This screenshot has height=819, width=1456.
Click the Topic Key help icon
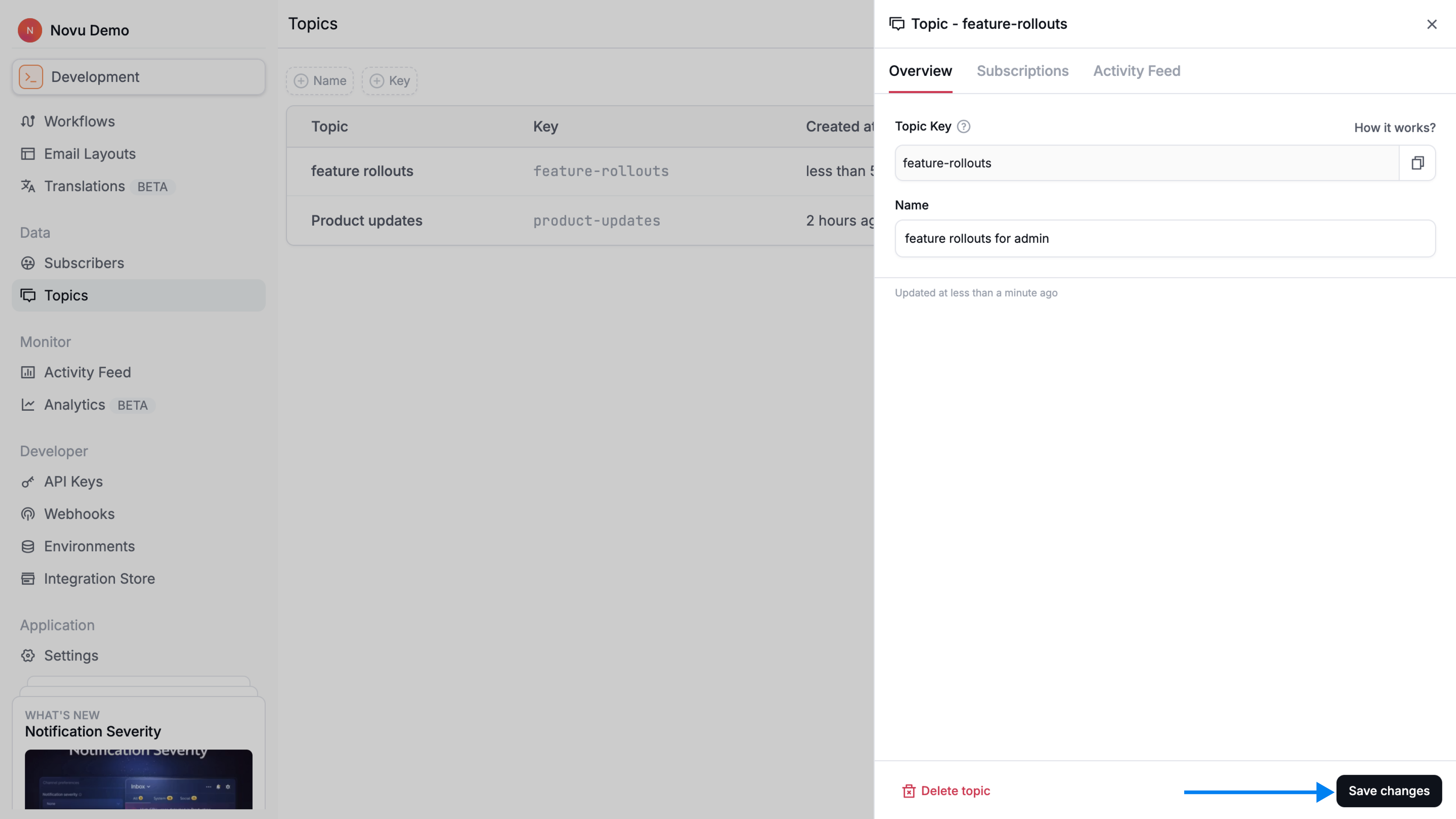pos(964,127)
